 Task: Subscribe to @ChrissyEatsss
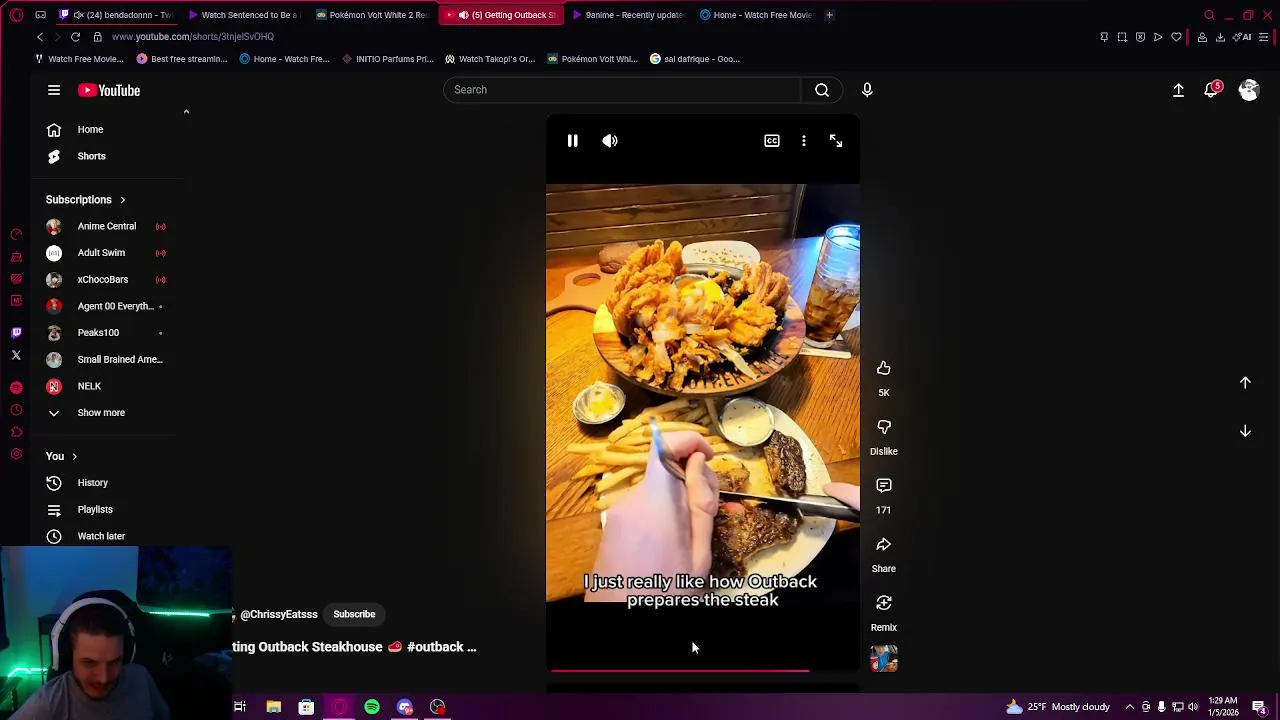click(x=354, y=615)
